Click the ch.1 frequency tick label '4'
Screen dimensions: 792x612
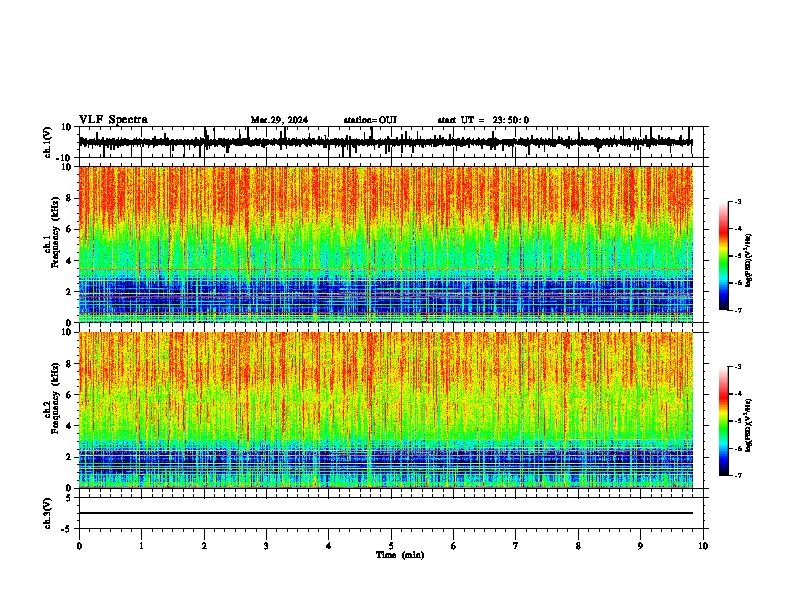(69, 261)
